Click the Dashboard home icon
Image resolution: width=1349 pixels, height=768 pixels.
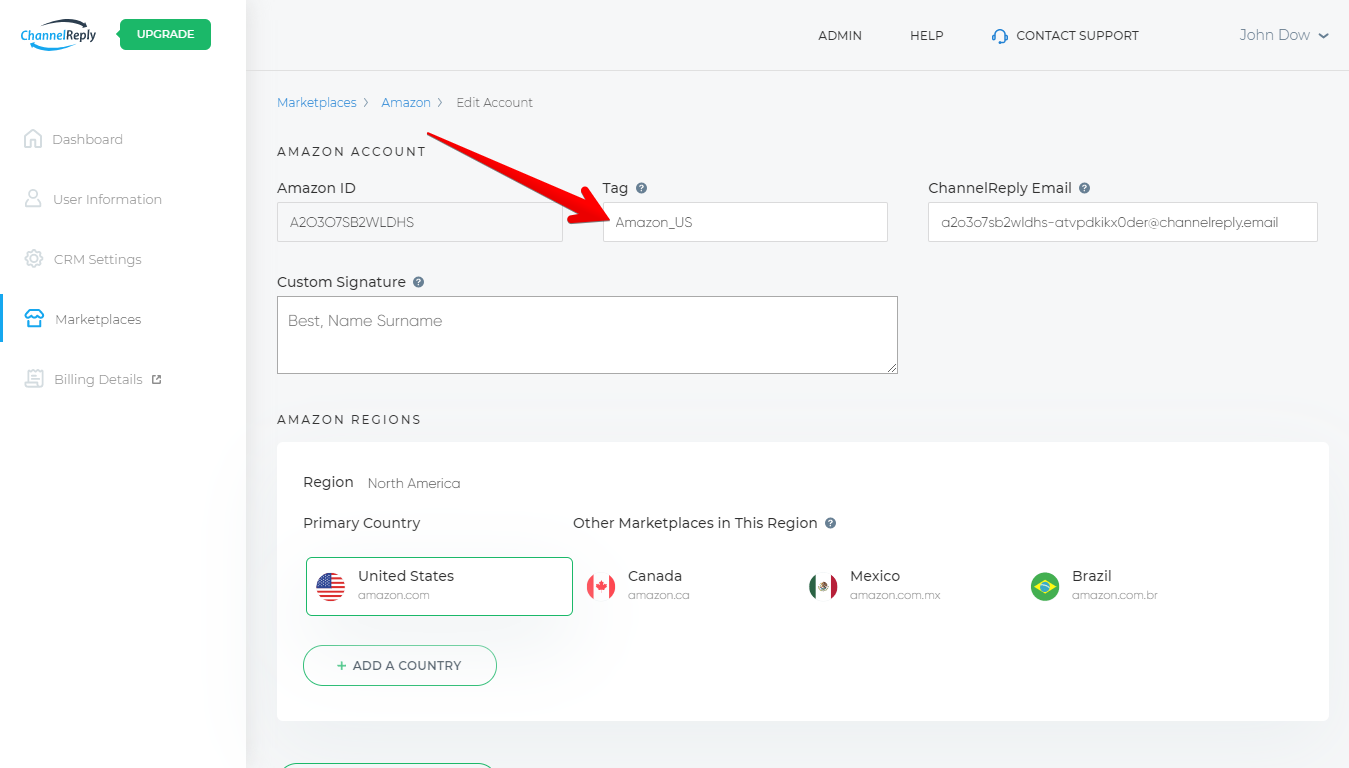click(33, 139)
